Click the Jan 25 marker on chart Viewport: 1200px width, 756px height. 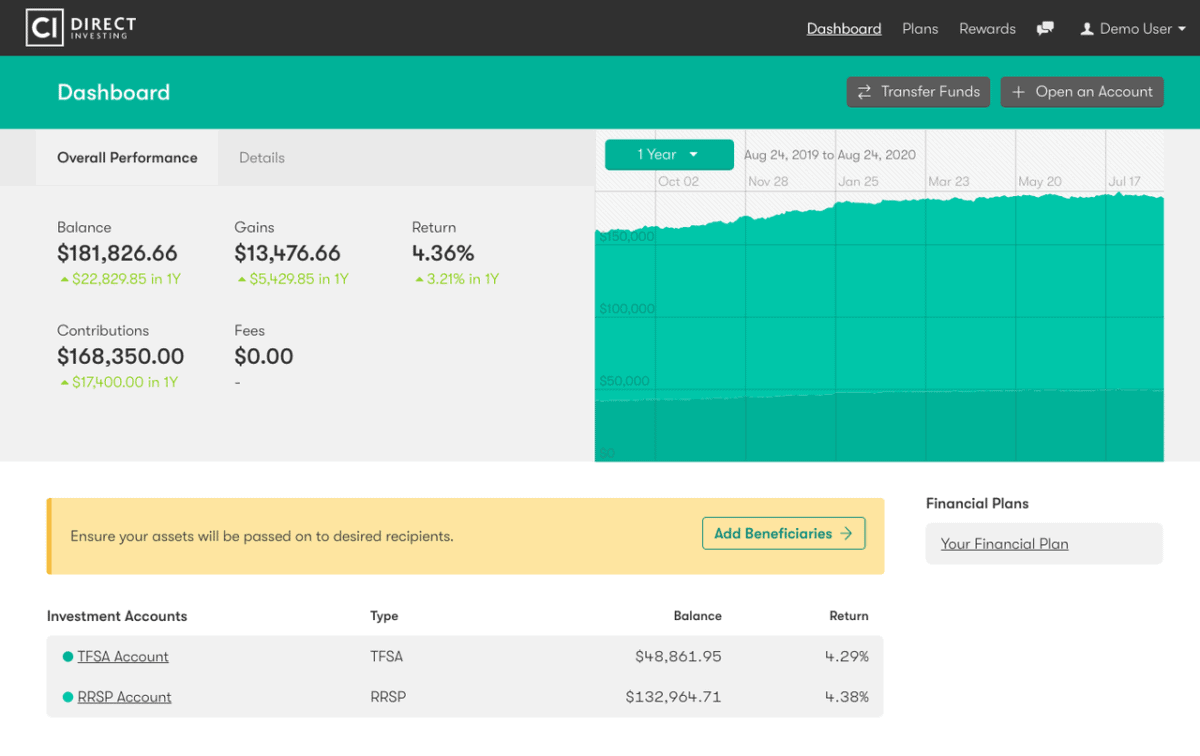tap(858, 182)
